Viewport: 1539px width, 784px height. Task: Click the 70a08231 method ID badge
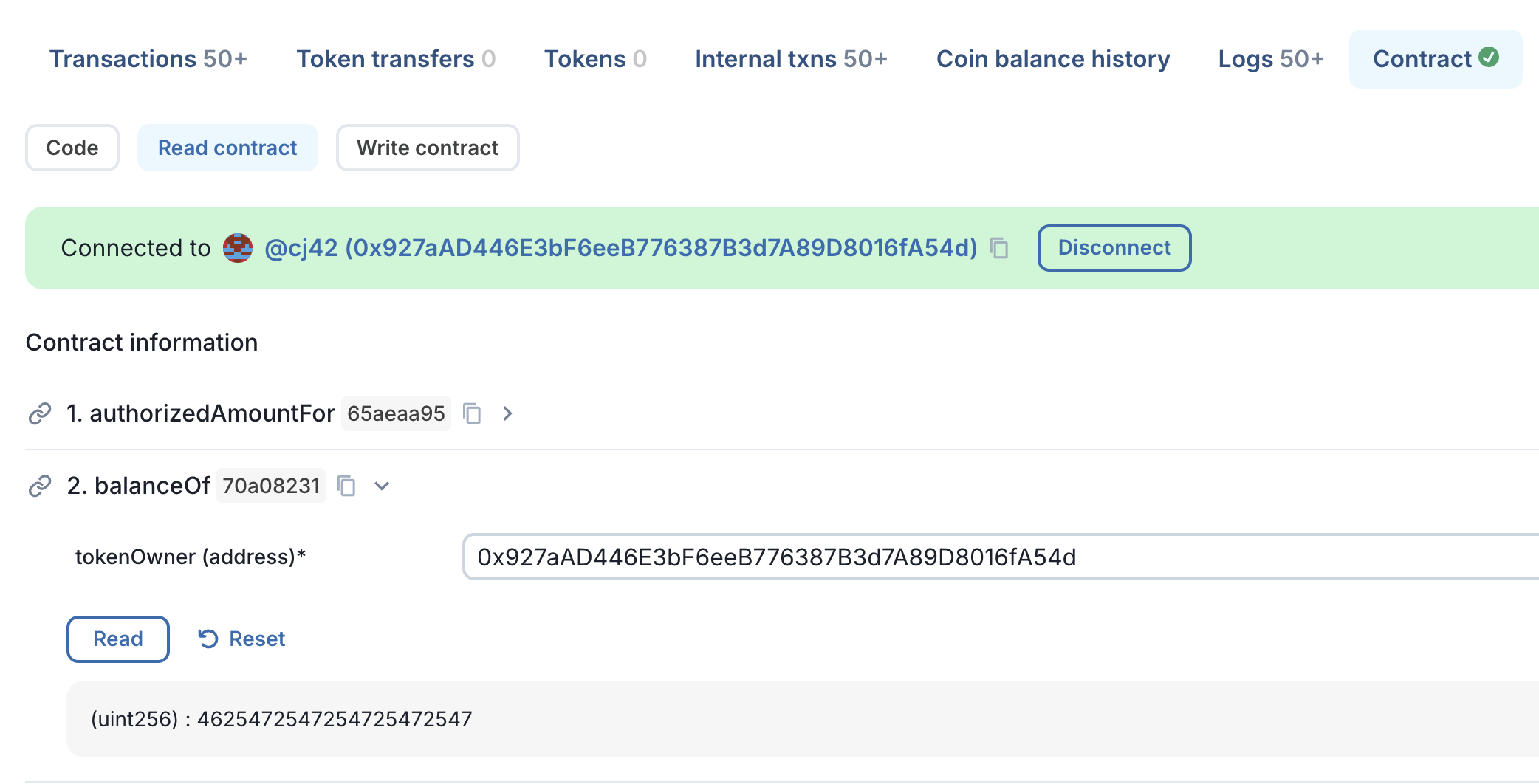(271, 486)
